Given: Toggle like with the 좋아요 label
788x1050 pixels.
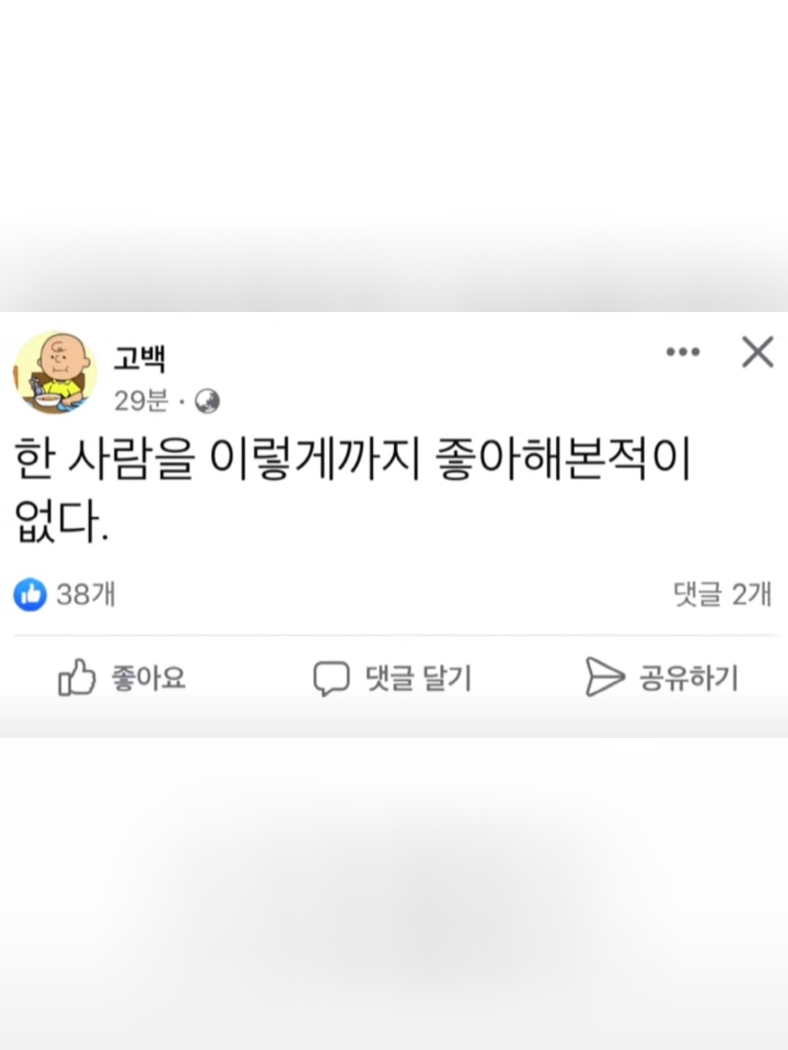Looking at the screenshot, I should (x=148, y=678).
